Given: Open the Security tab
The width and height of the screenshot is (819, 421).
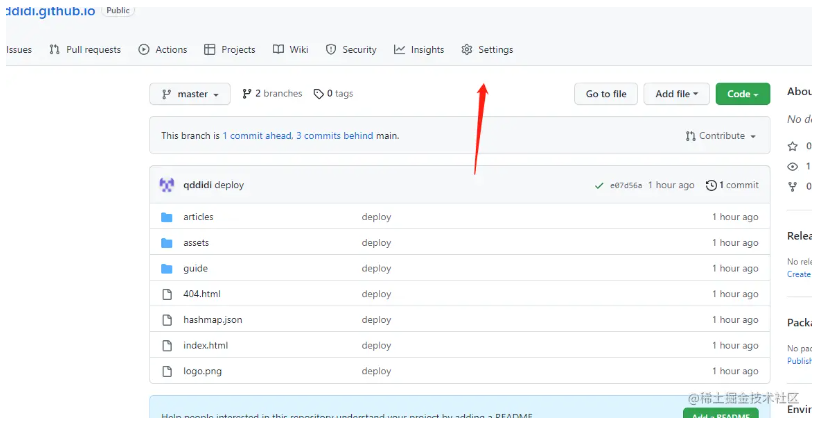Looking at the screenshot, I should 350,50.
